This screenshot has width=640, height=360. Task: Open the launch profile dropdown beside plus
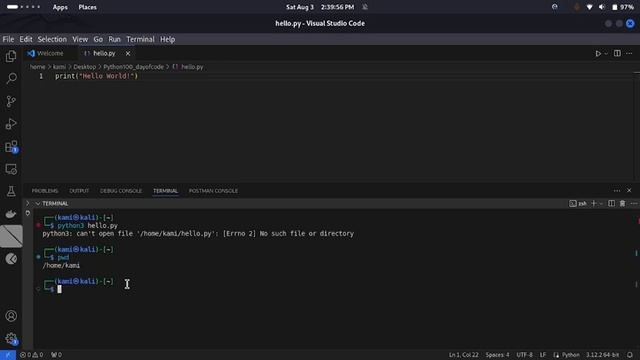601,203
